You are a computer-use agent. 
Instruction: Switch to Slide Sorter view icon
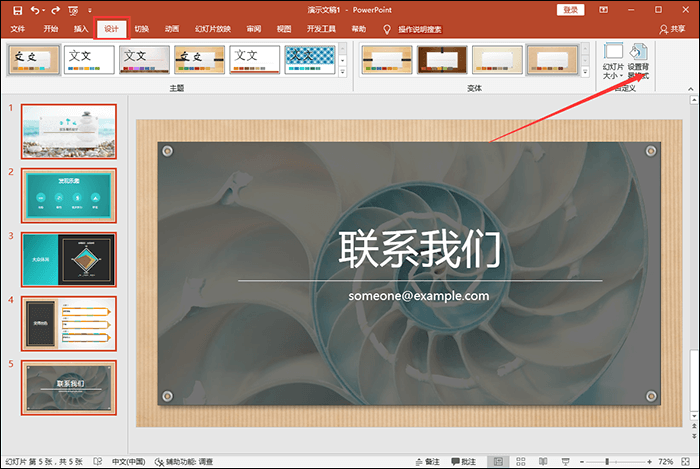[521, 461]
